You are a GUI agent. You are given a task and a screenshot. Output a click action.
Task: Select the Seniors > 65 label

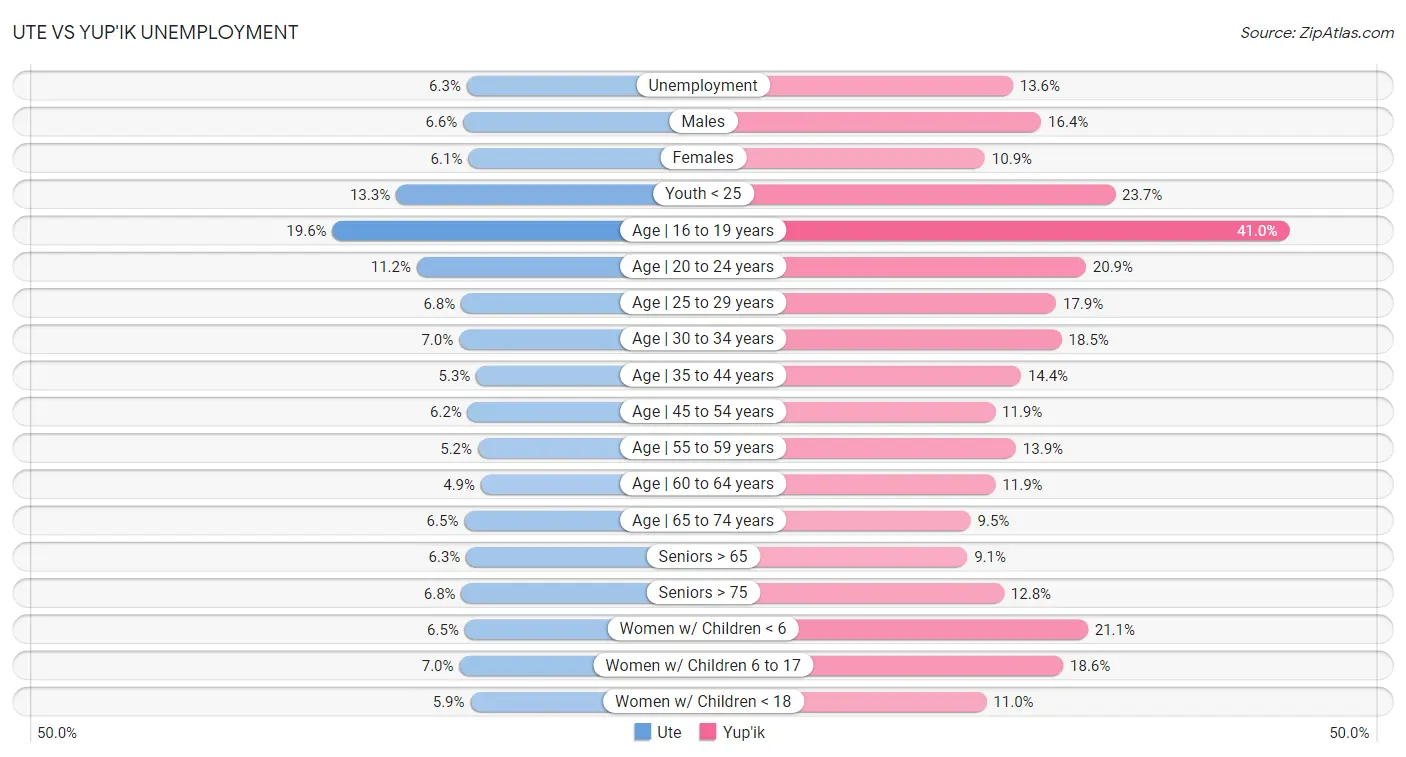point(703,557)
